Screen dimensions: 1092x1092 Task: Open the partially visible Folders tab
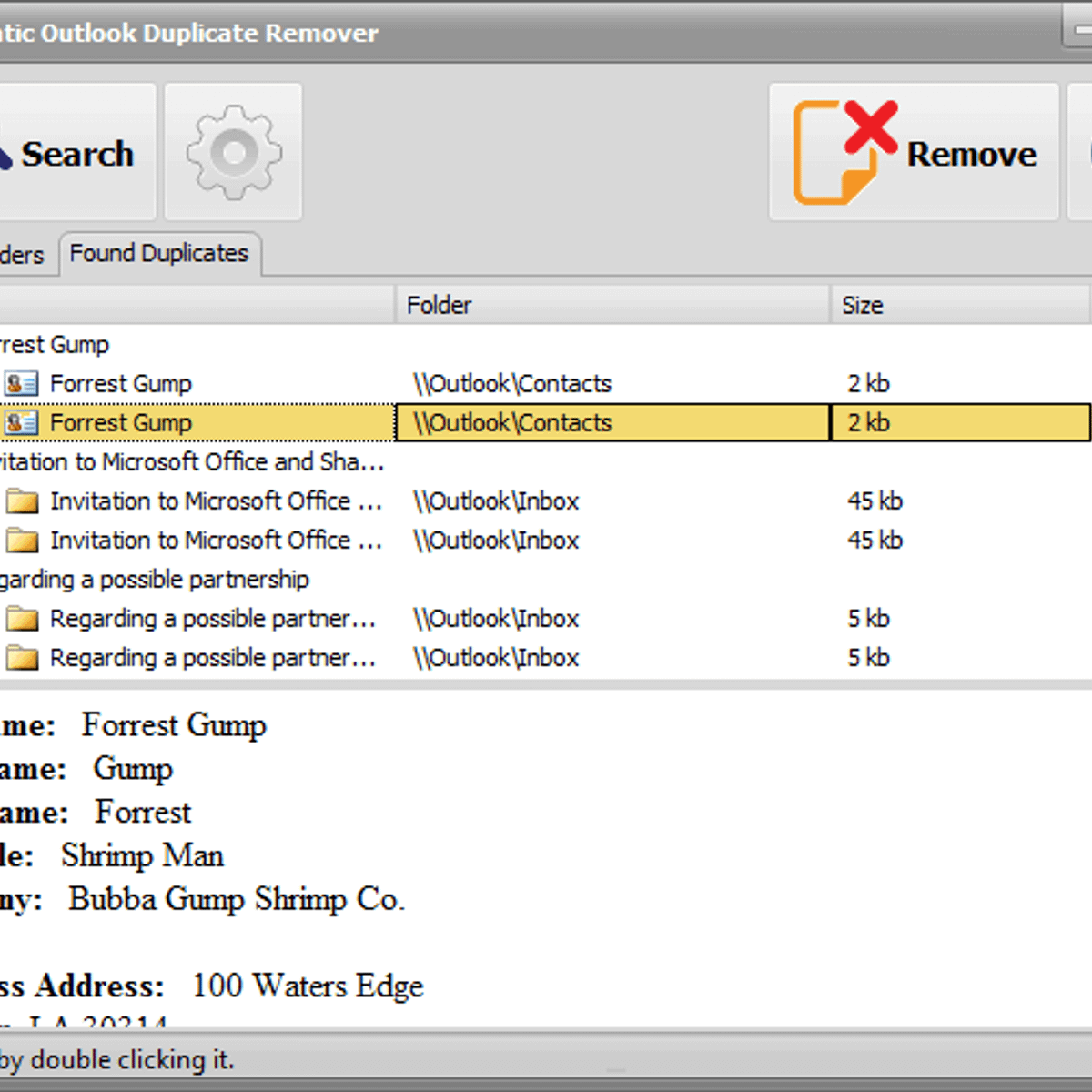coord(24,256)
